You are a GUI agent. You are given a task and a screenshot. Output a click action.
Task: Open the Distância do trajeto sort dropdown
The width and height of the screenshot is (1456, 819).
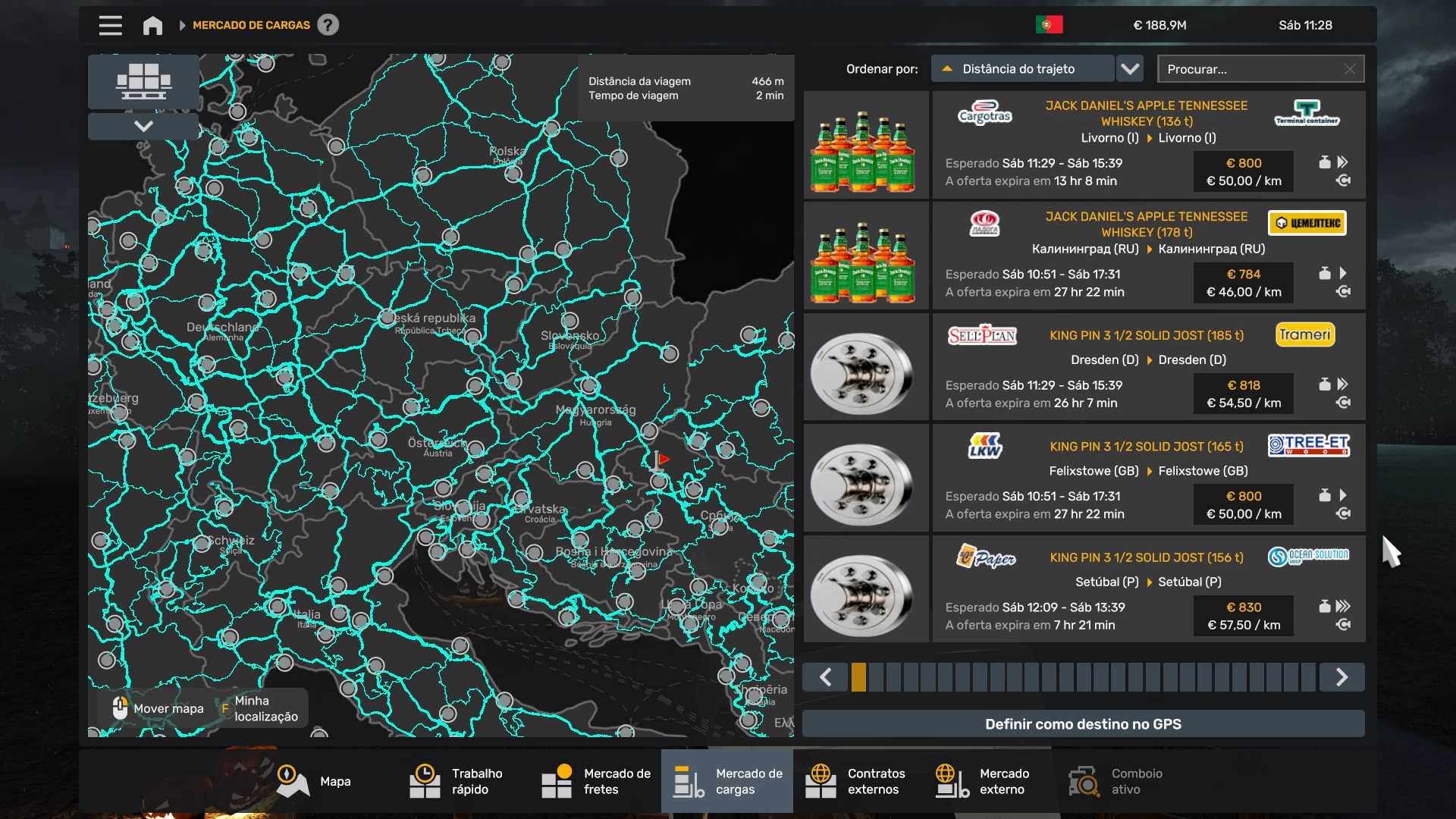(x=1022, y=69)
